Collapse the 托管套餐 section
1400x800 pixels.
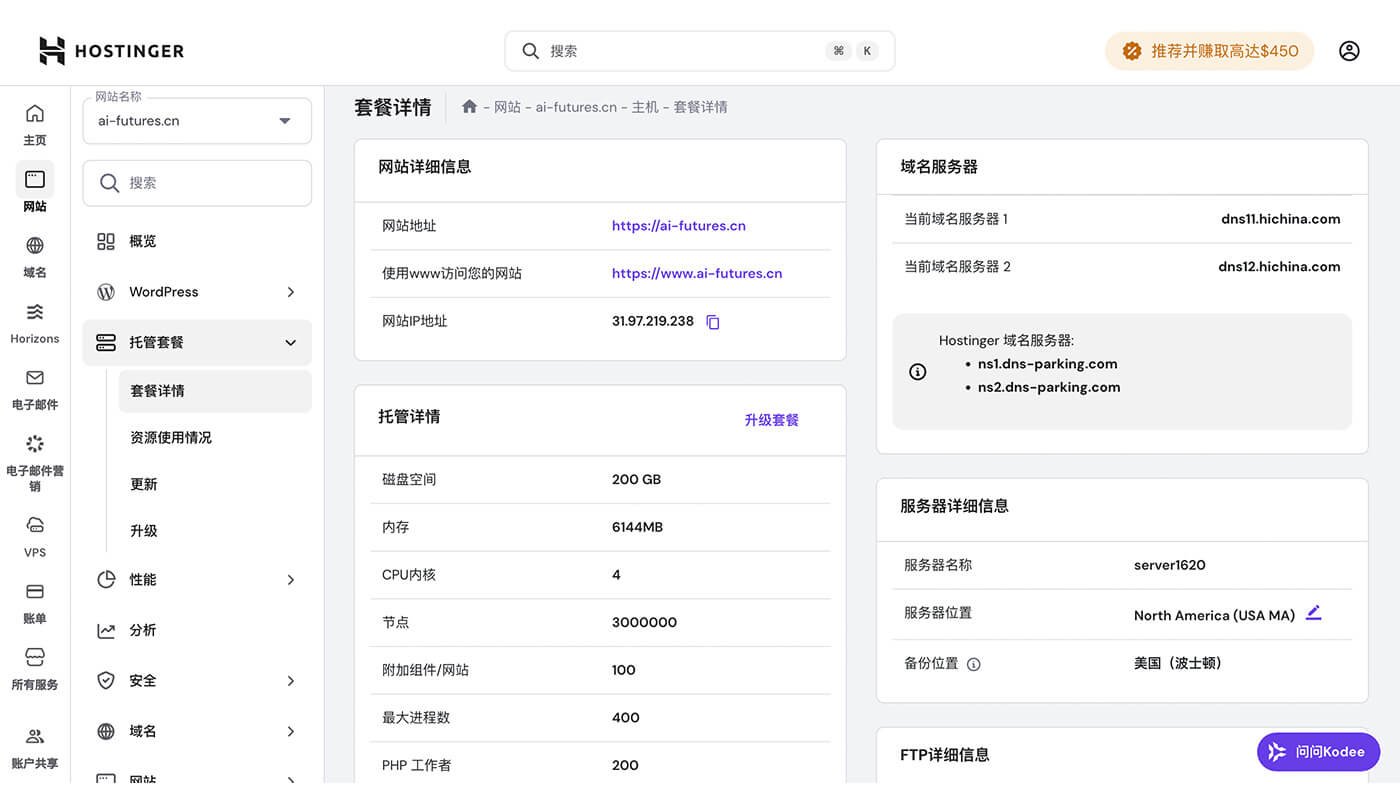290,342
